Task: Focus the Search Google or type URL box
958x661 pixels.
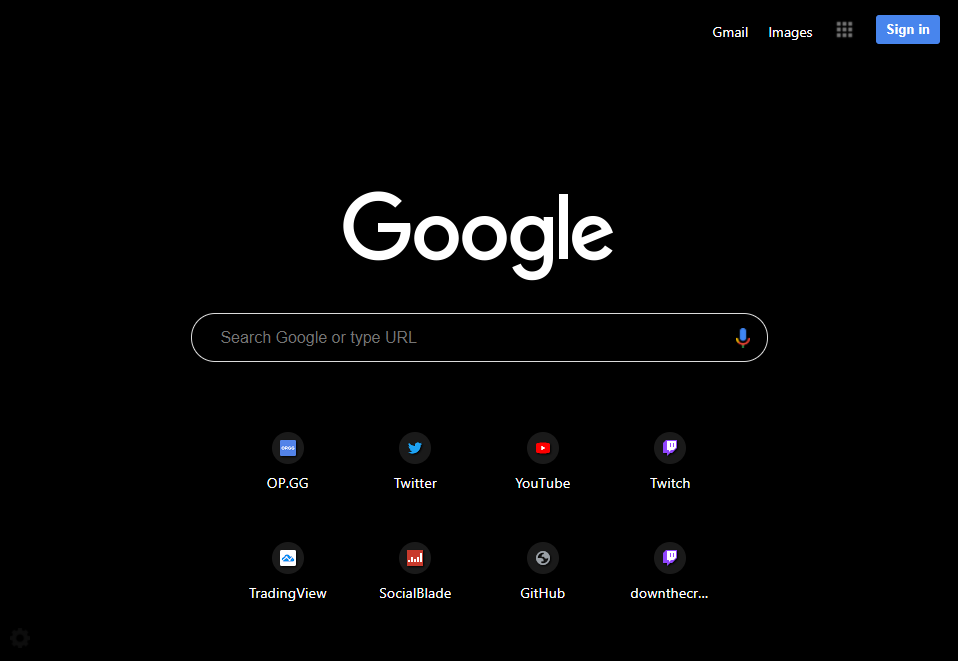Action: click(479, 338)
